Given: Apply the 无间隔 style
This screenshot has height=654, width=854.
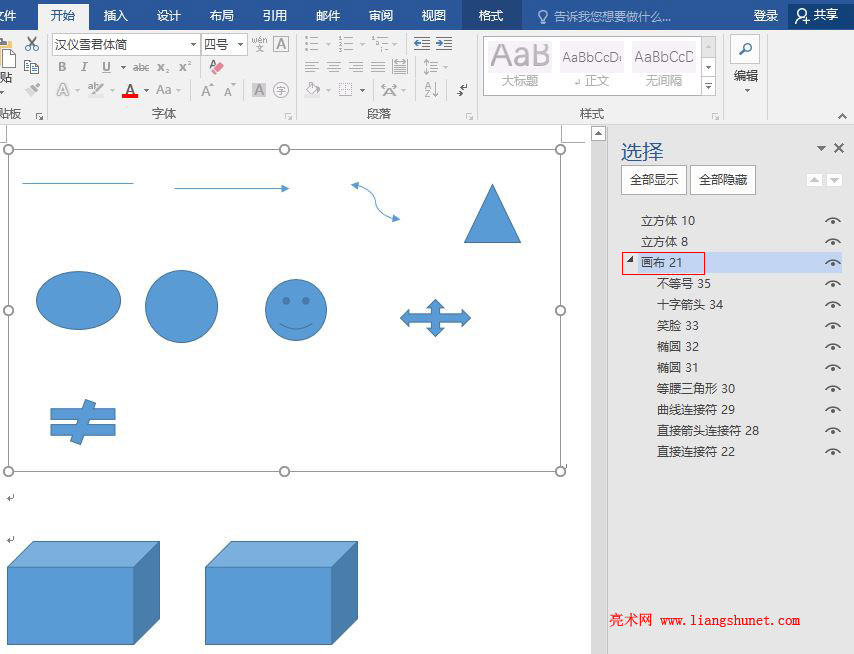Looking at the screenshot, I should coord(663,65).
